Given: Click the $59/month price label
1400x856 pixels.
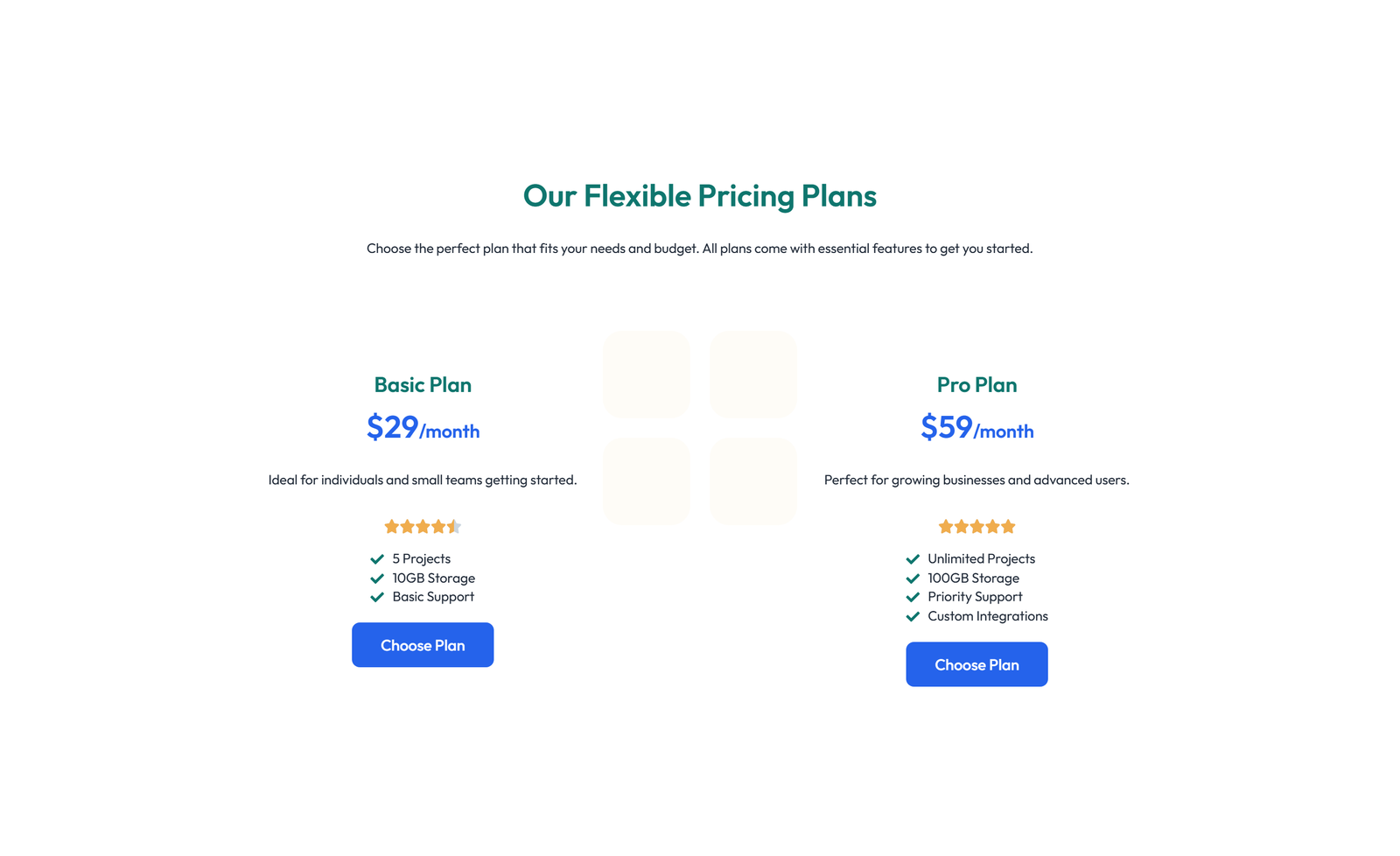Looking at the screenshot, I should pos(976,428).
